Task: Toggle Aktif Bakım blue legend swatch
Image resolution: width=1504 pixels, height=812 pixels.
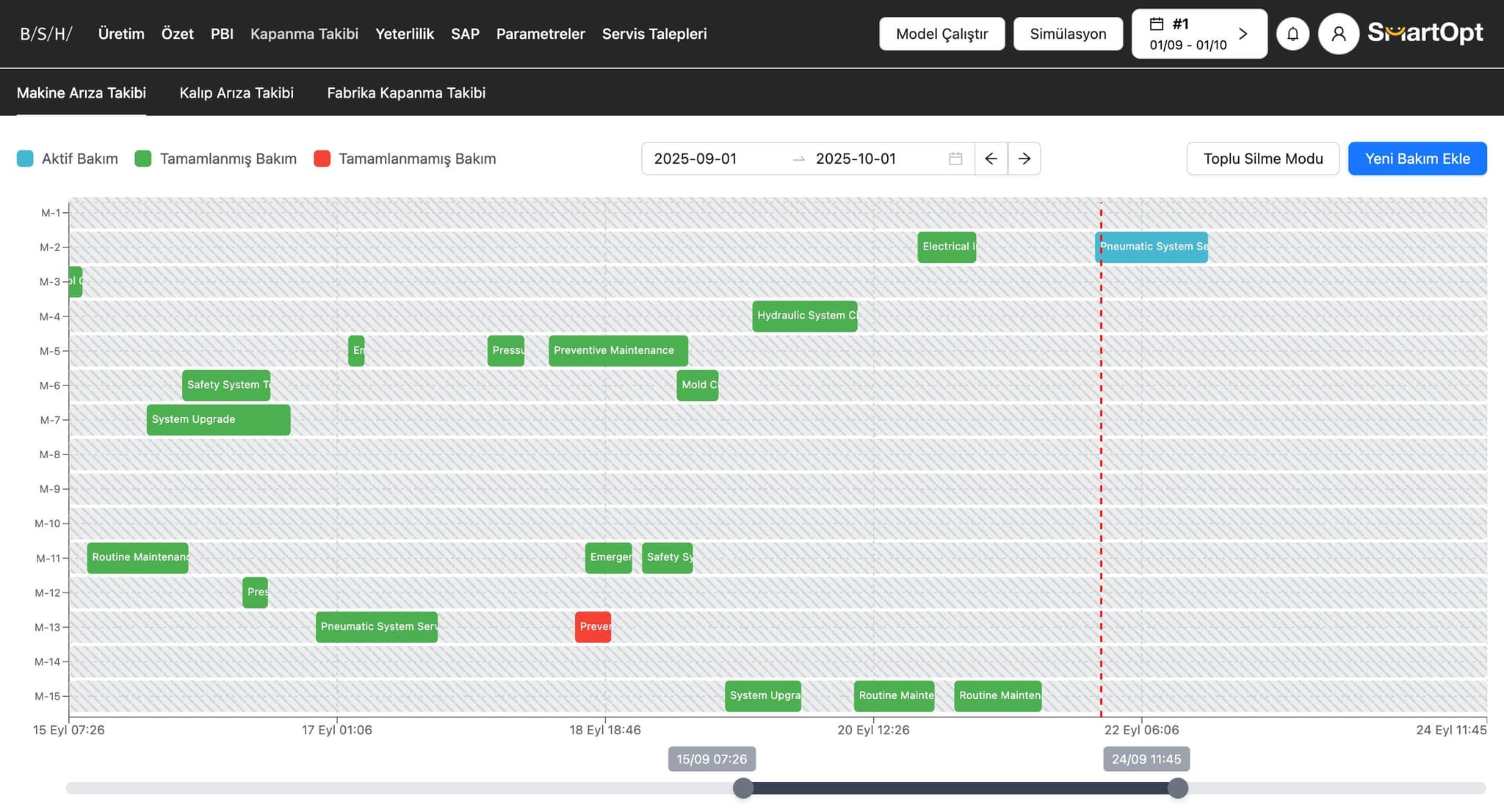Action: coord(25,159)
